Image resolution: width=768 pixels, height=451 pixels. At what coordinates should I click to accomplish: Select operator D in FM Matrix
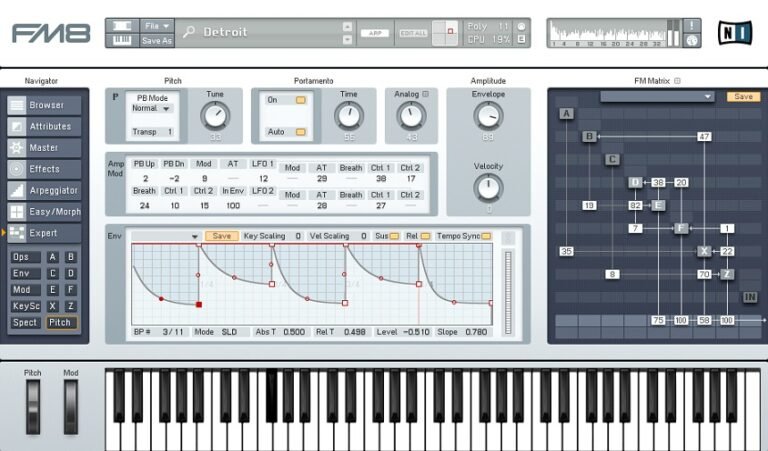click(x=635, y=183)
